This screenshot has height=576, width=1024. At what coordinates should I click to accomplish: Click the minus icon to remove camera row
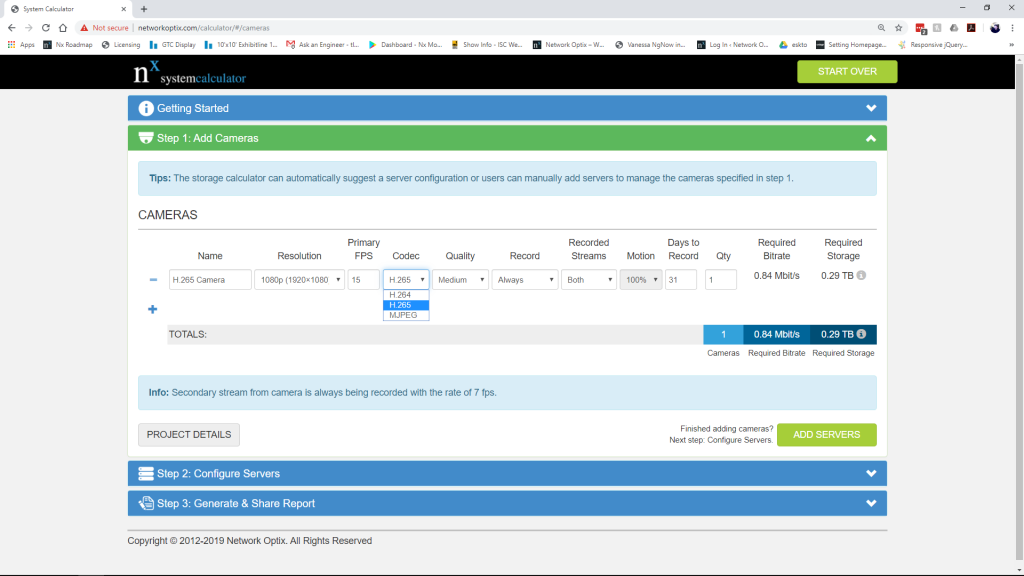point(152,280)
